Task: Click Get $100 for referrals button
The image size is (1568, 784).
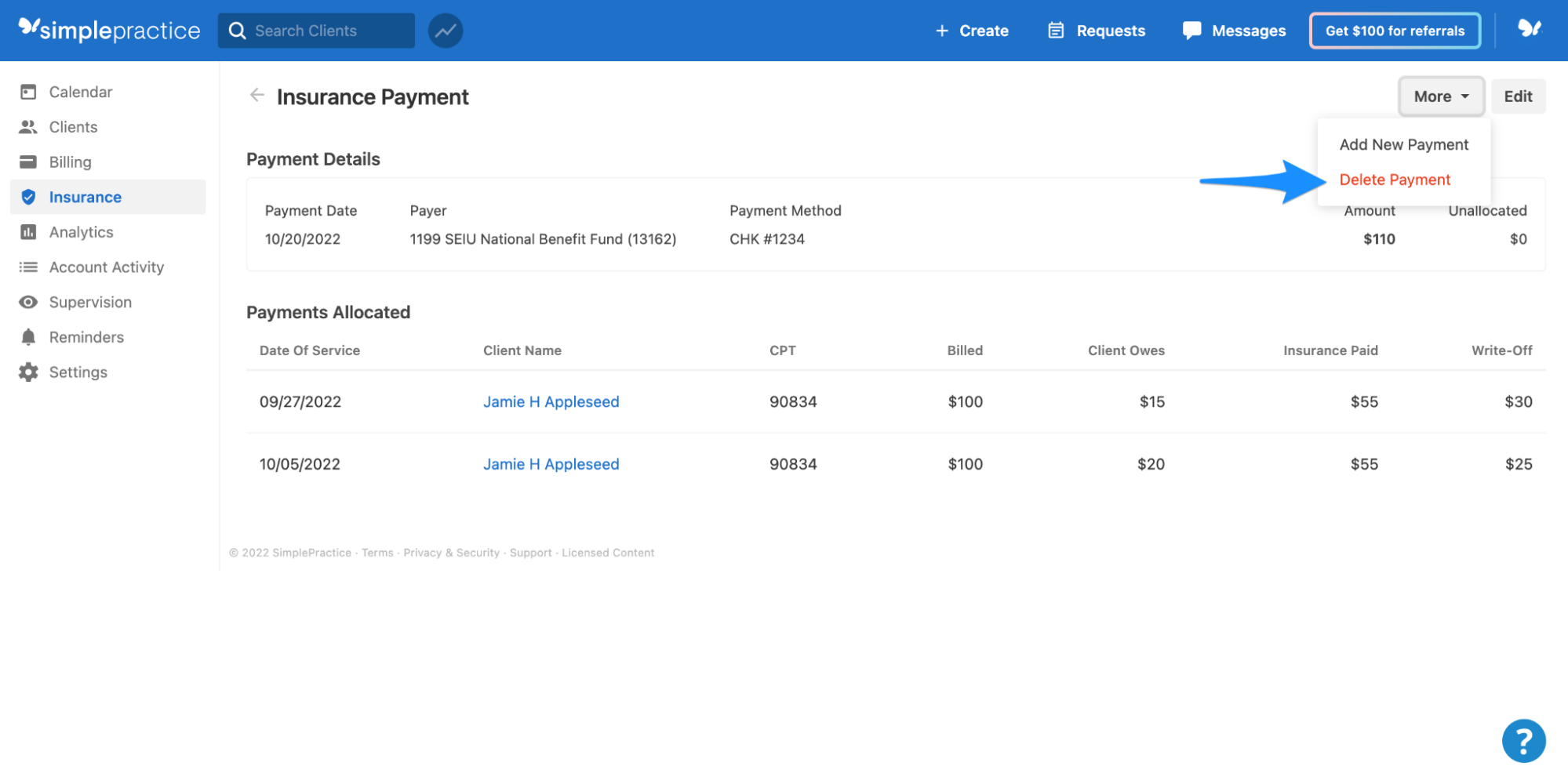Action: pos(1395,31)
